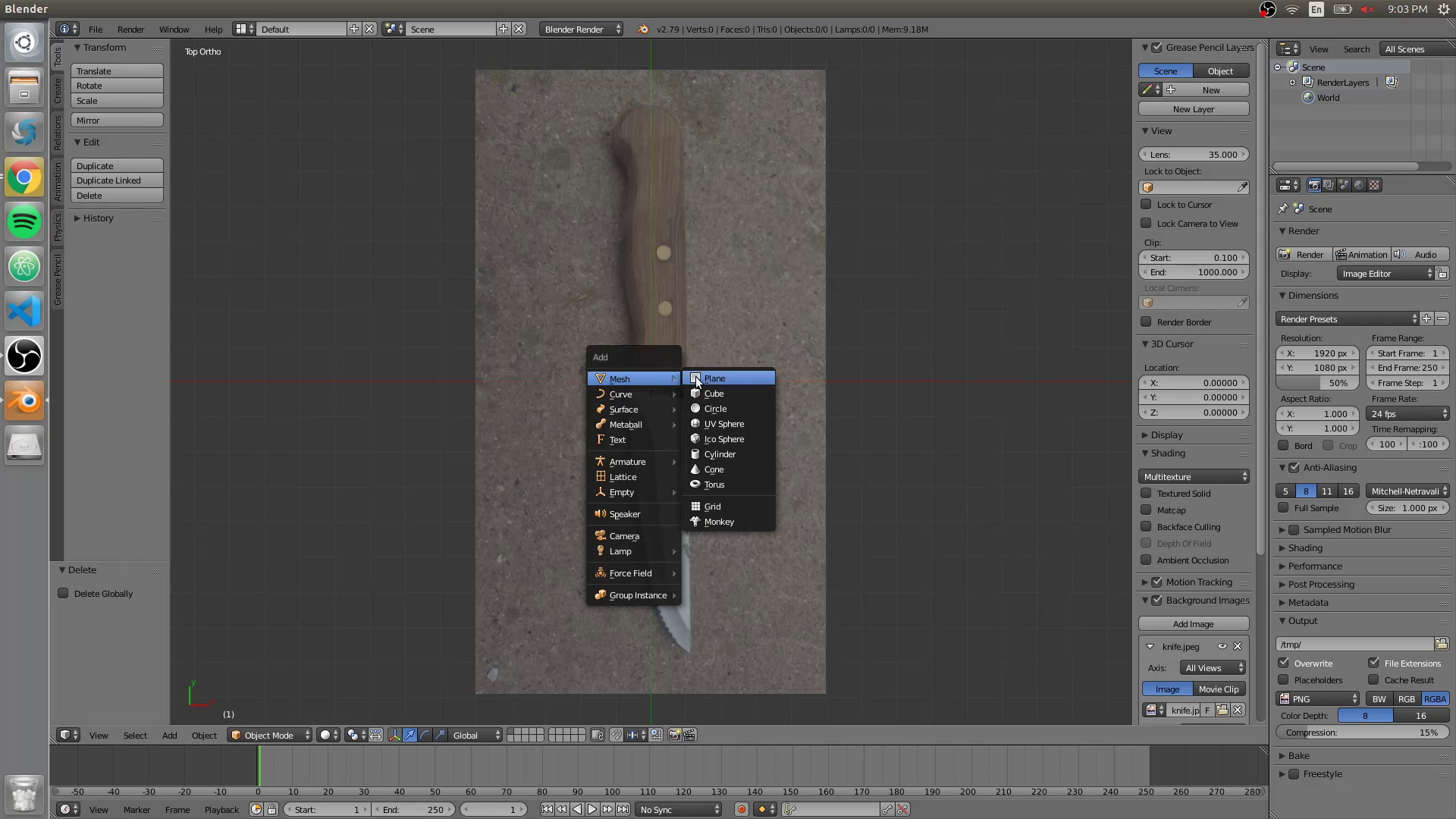Toggle Delete Globally checkbox
The width and height of the screenshot is (1456, 819).
[x=64, y=594]
